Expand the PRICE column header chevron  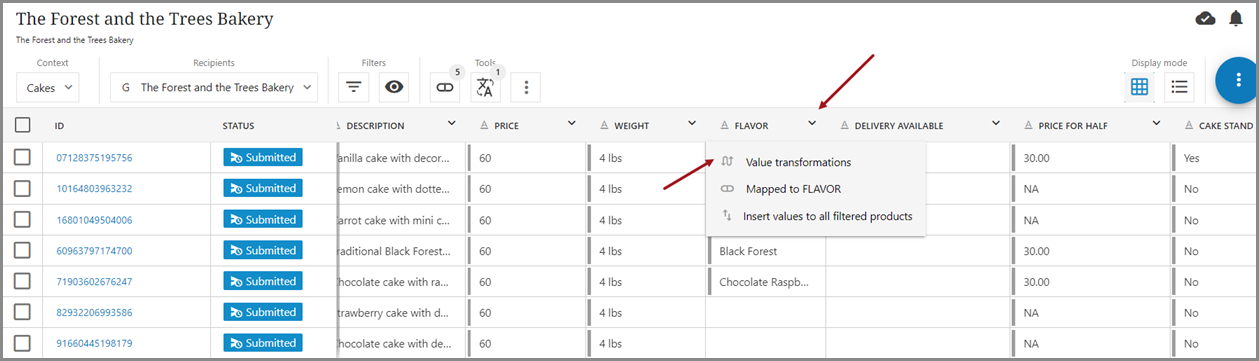[572, 124]
